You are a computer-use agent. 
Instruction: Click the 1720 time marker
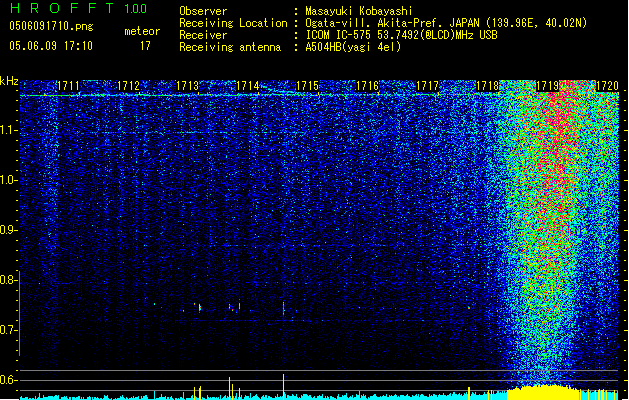(607, 86)
